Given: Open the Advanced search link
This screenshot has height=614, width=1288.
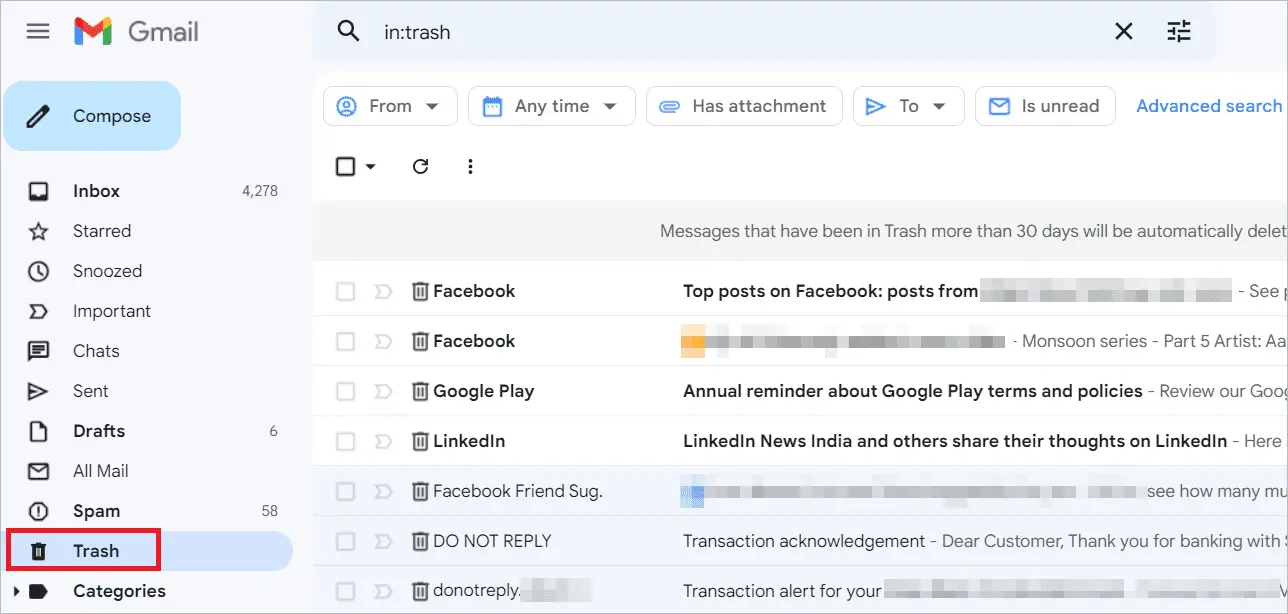Looking at the screenshot, I should (x=1209, y=106).
